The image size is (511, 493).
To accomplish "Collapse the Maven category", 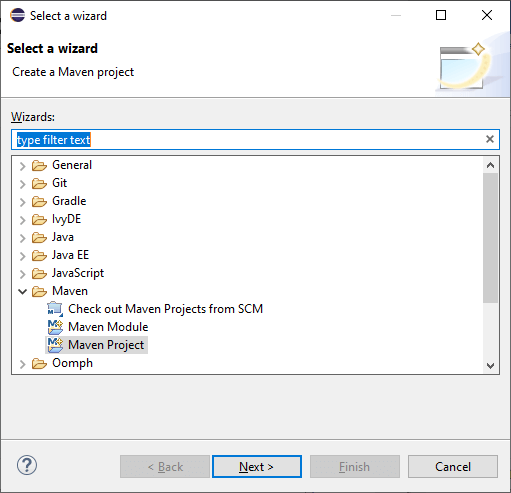I will pyautogui.click(x=22, y=291).
